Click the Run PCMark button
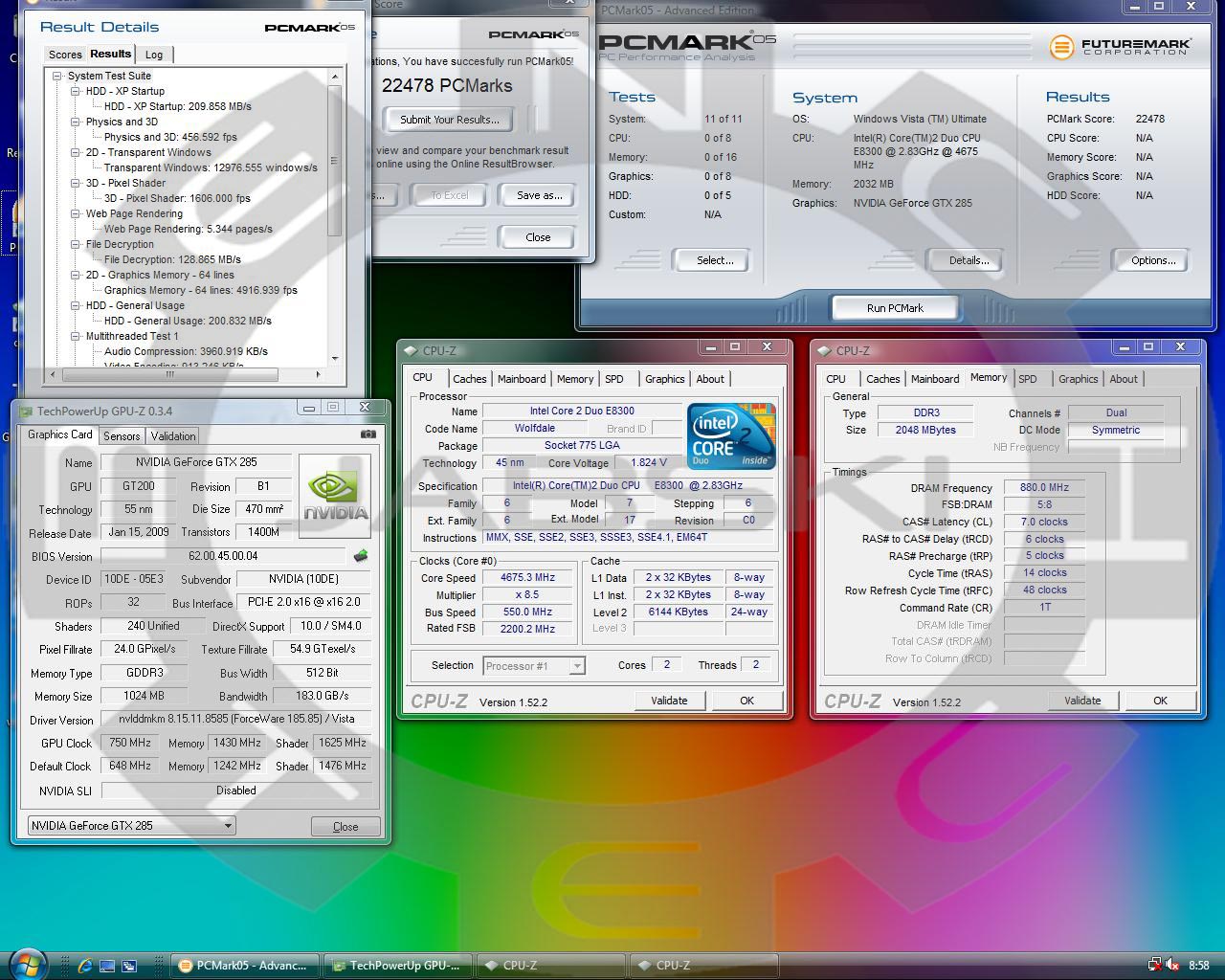Screen dimensions: 1225x980 coord(895,308)
